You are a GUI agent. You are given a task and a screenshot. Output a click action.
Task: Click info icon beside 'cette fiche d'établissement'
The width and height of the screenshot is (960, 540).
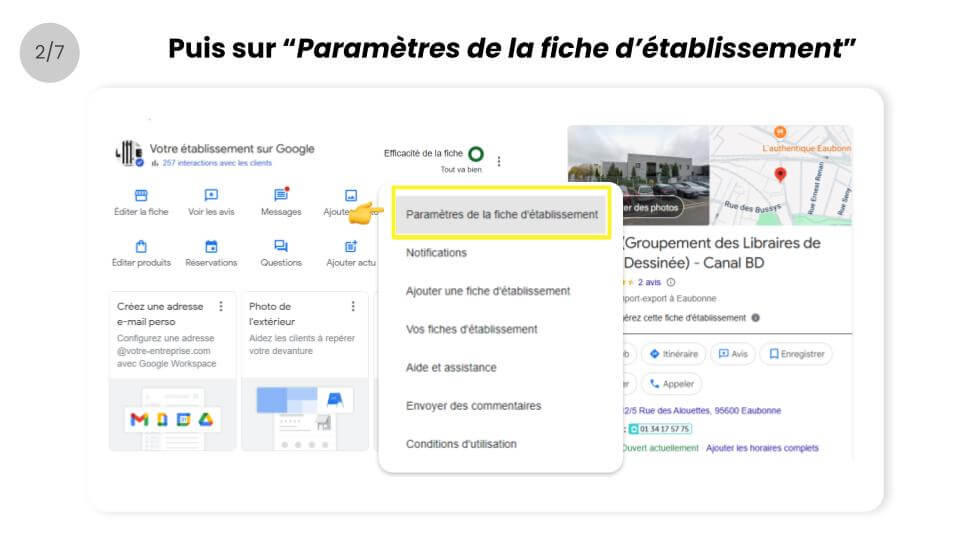click(x=756, y=318)
